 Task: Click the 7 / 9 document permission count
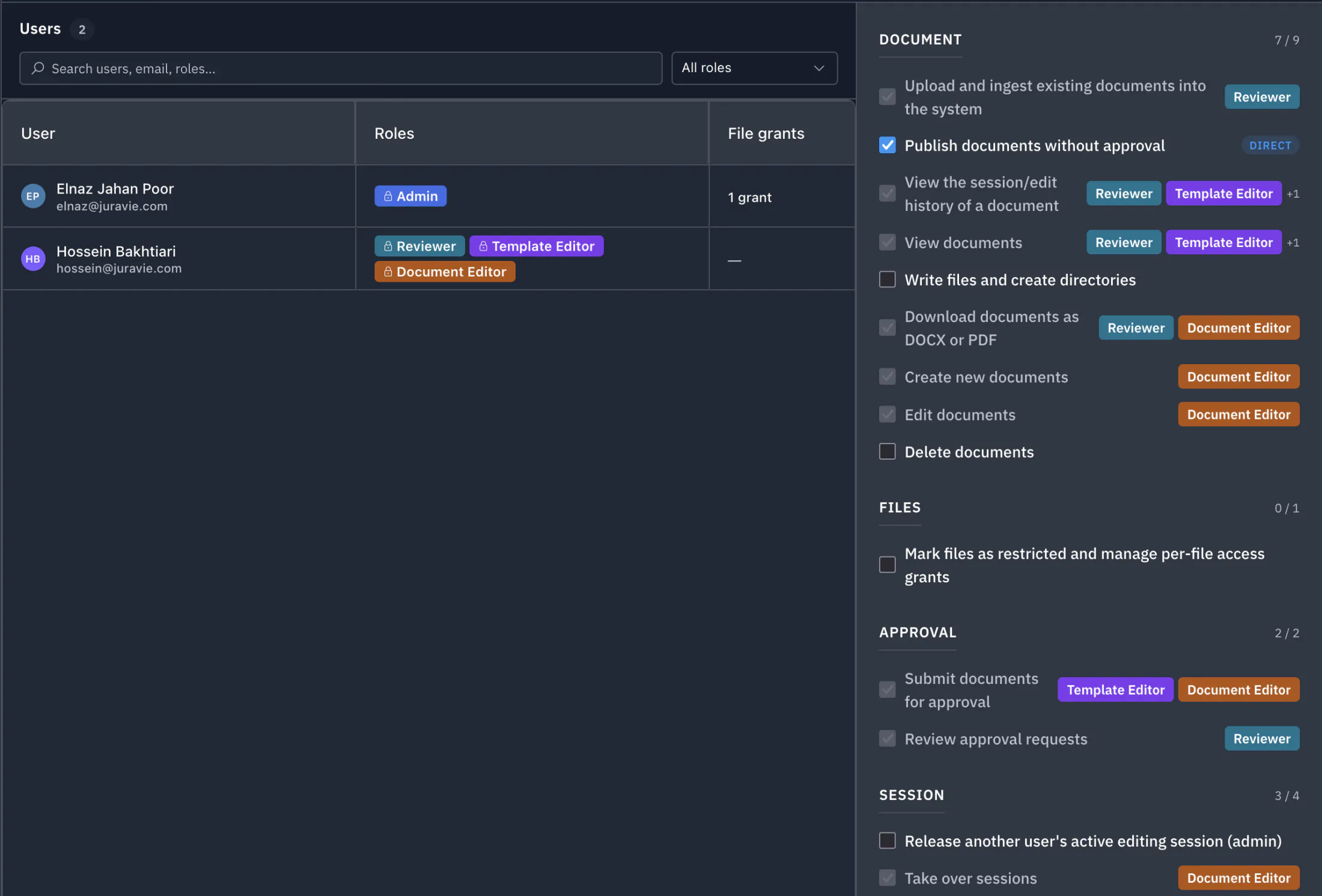[x=1287, y=40]
